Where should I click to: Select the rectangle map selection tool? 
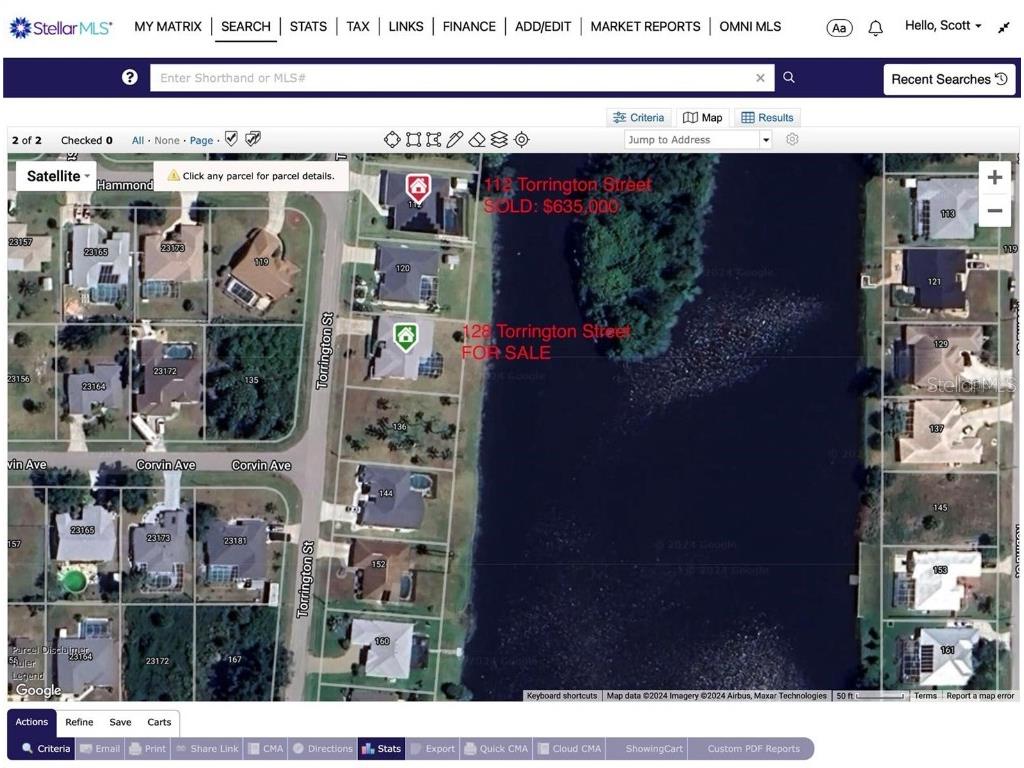413,140
